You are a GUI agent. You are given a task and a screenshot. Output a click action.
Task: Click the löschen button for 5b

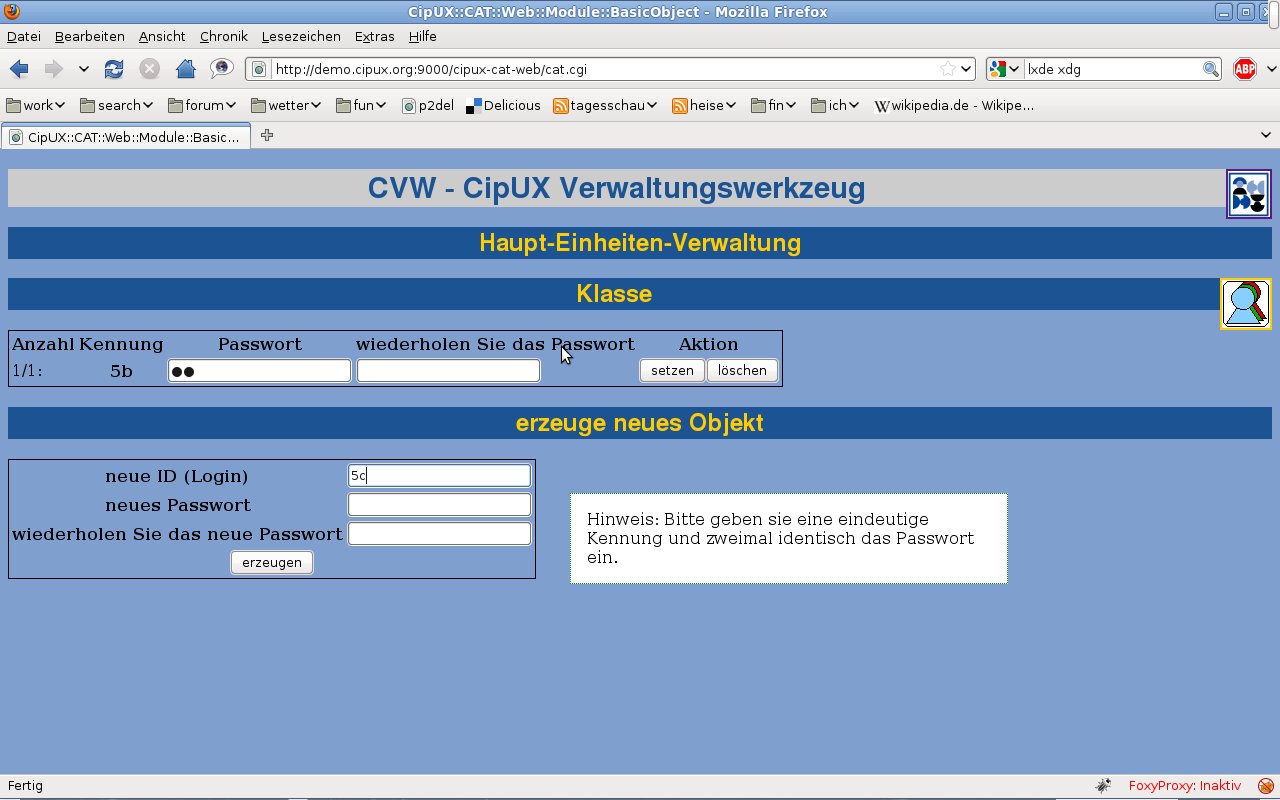point(742,370)
